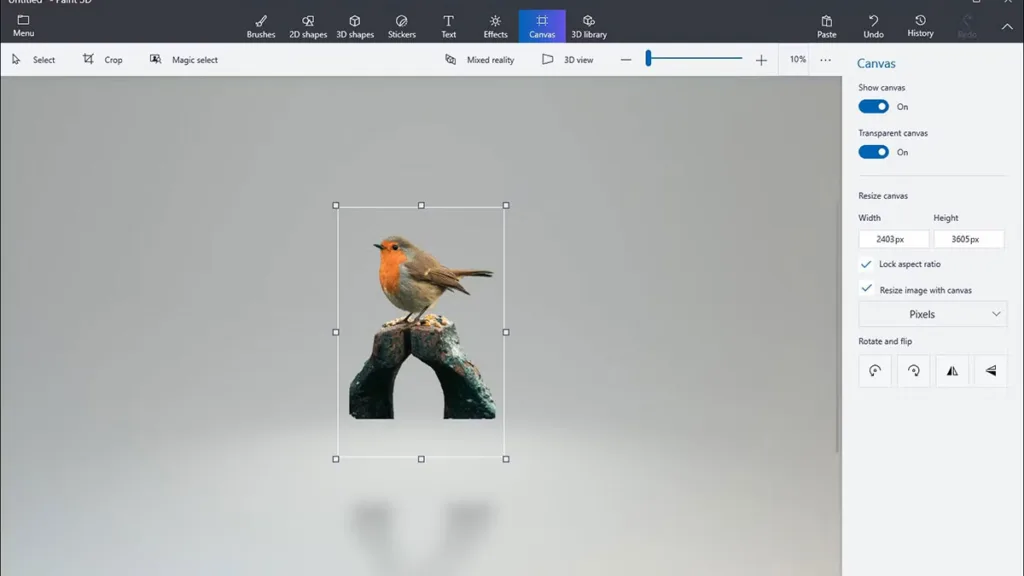Click the bottom-left canvas handle
The width and height of the screenshot is (1024, 576).
pos(336,459)
